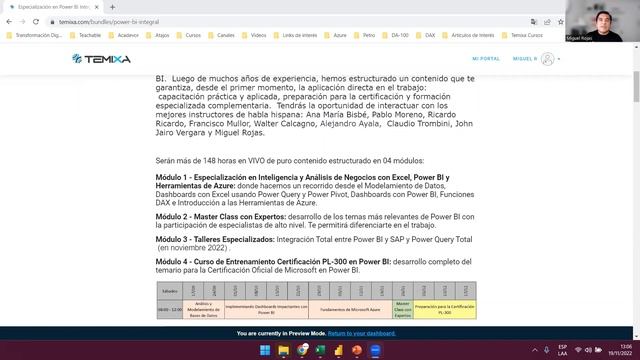Screen dimensions: 640x360
Task: Click the browser forward arrow
Action: (x=22, y=22)
